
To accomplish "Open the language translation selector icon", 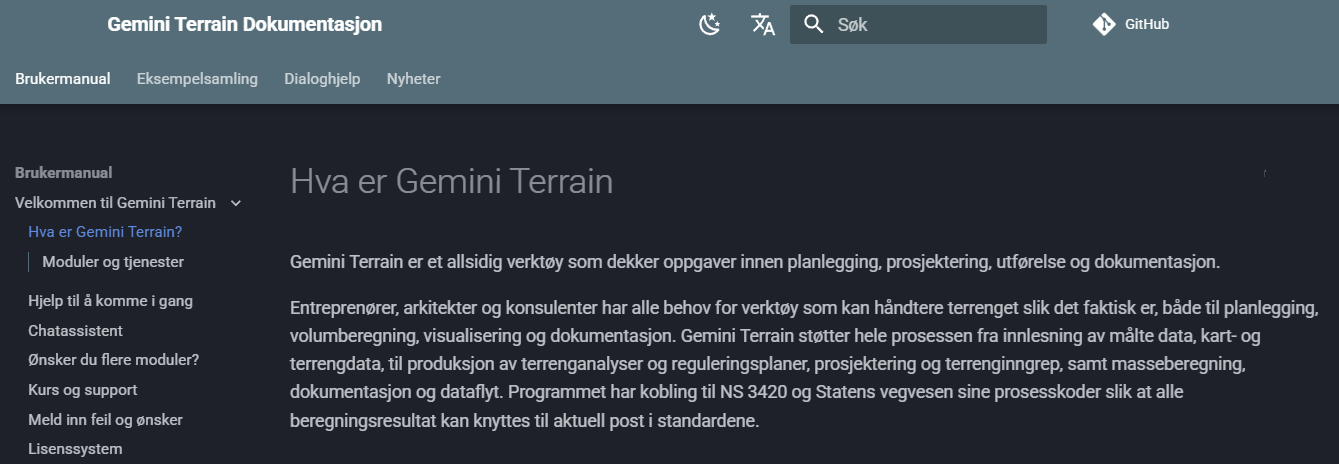I will pos(763,25).
